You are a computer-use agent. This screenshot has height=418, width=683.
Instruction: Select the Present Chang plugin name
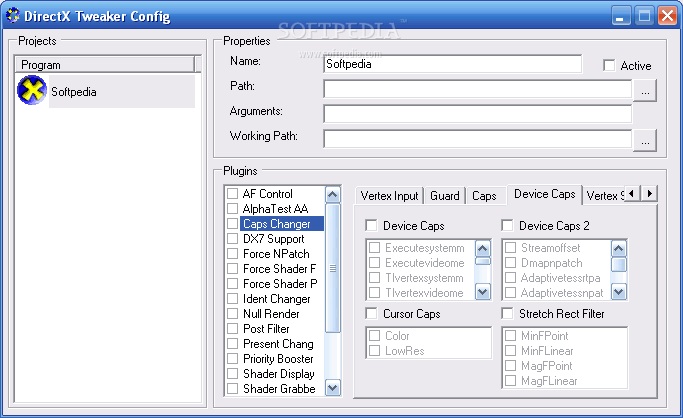[x=278, y=344]
